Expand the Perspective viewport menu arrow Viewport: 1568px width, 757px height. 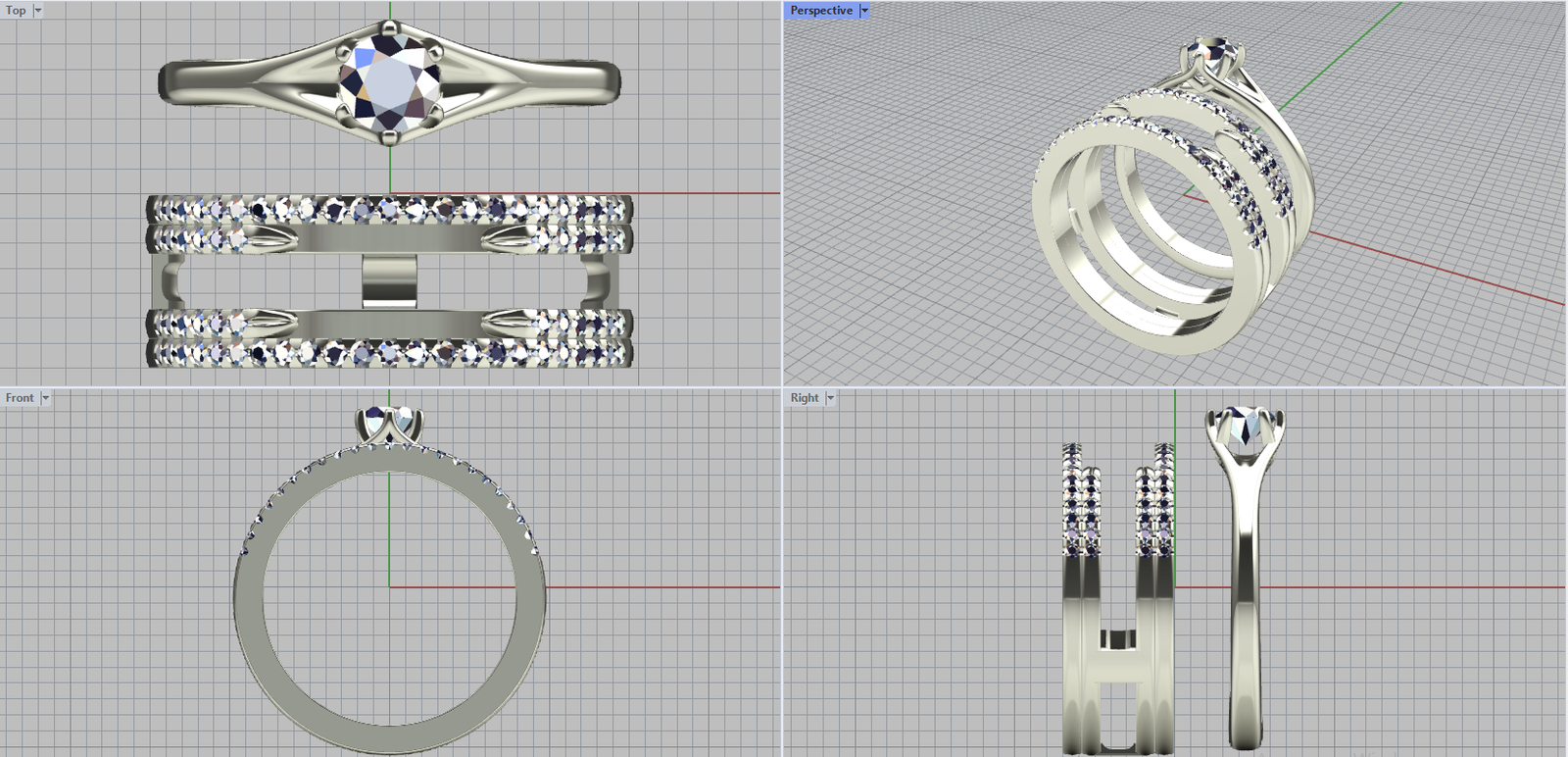click(864, 11)
